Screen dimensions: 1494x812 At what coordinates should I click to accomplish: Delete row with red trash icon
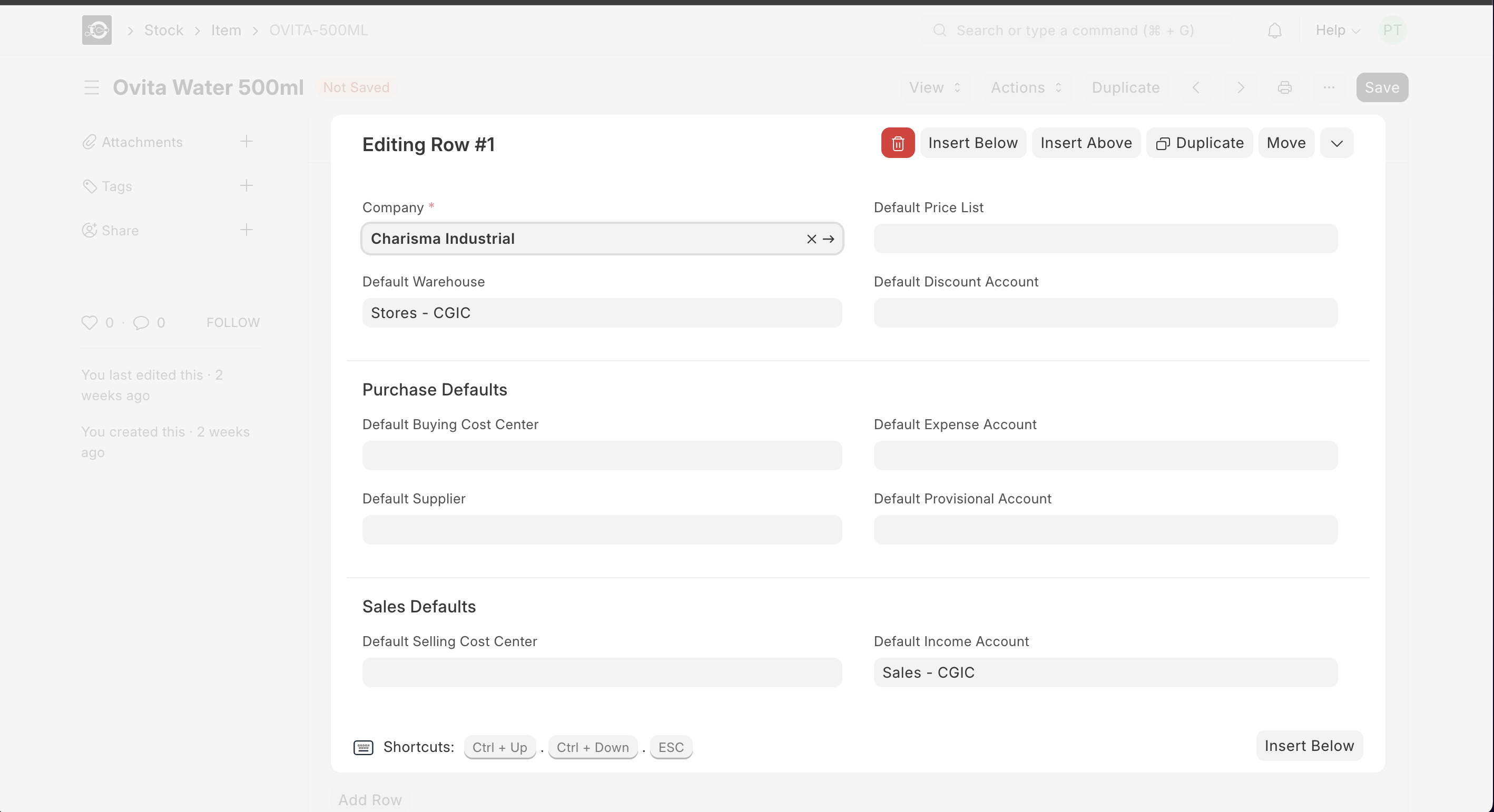(897, 143)
